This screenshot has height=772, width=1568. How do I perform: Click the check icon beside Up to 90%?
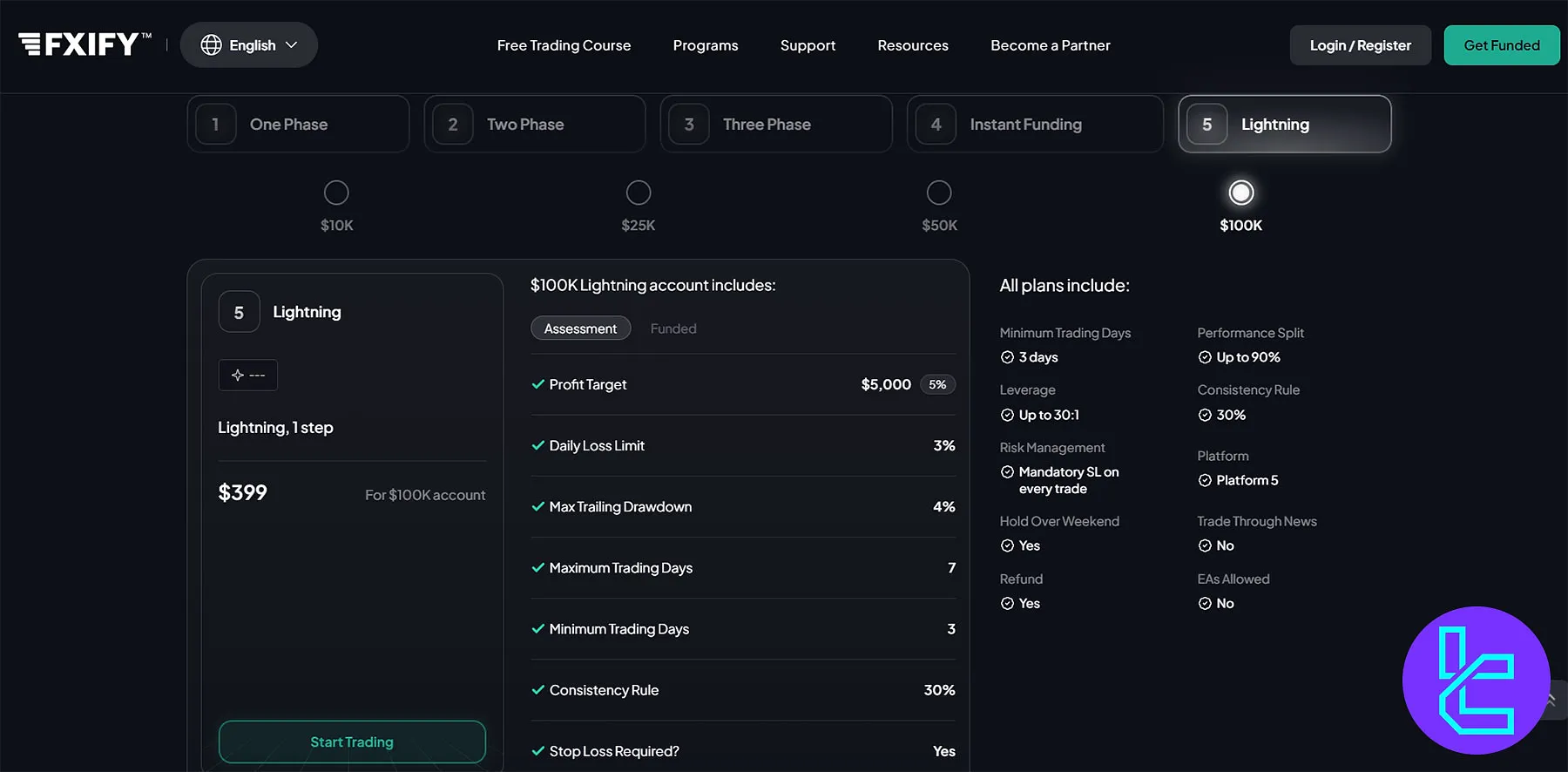click(1205, 357)
